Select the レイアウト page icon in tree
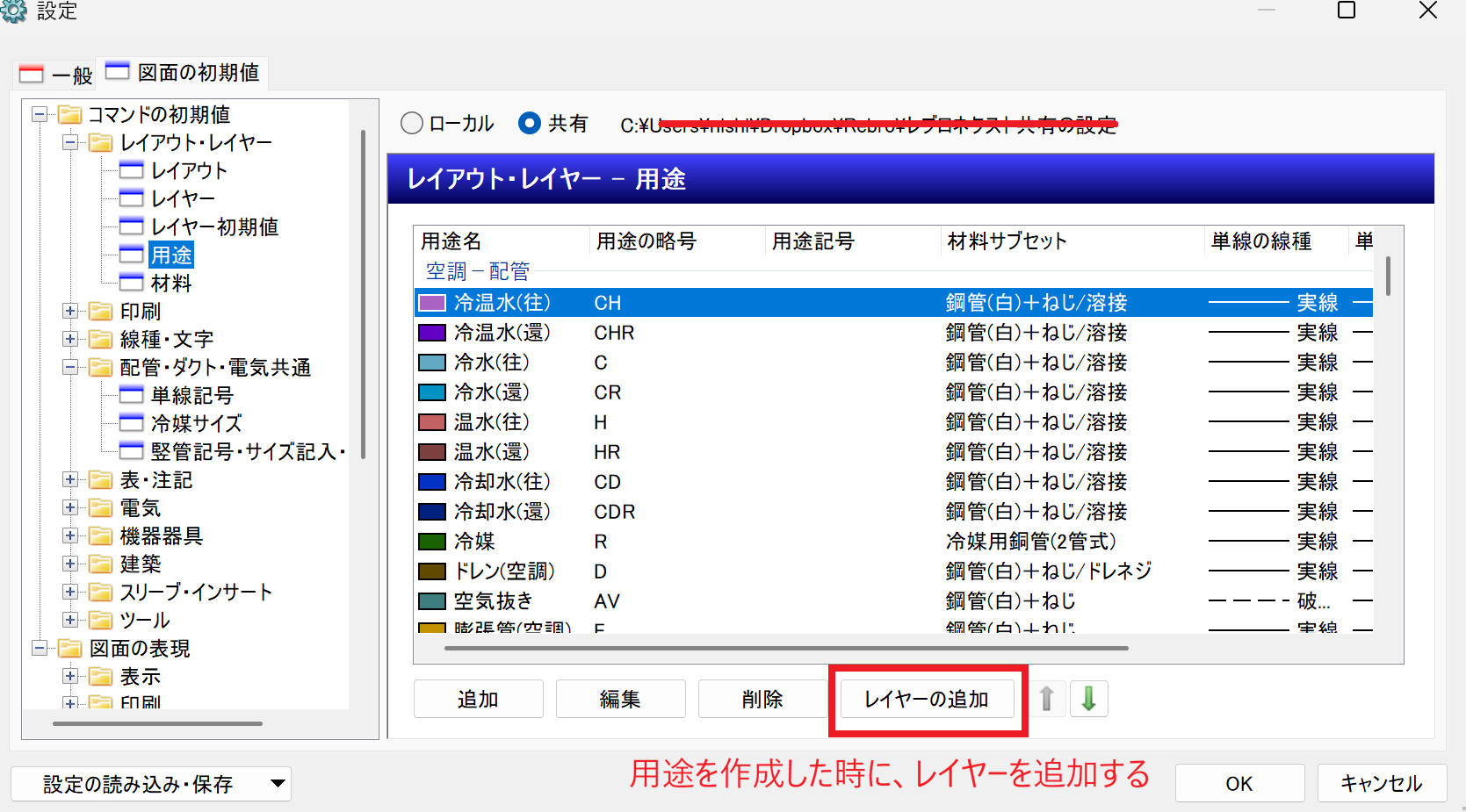1466x812 pixels. (131, 170)
